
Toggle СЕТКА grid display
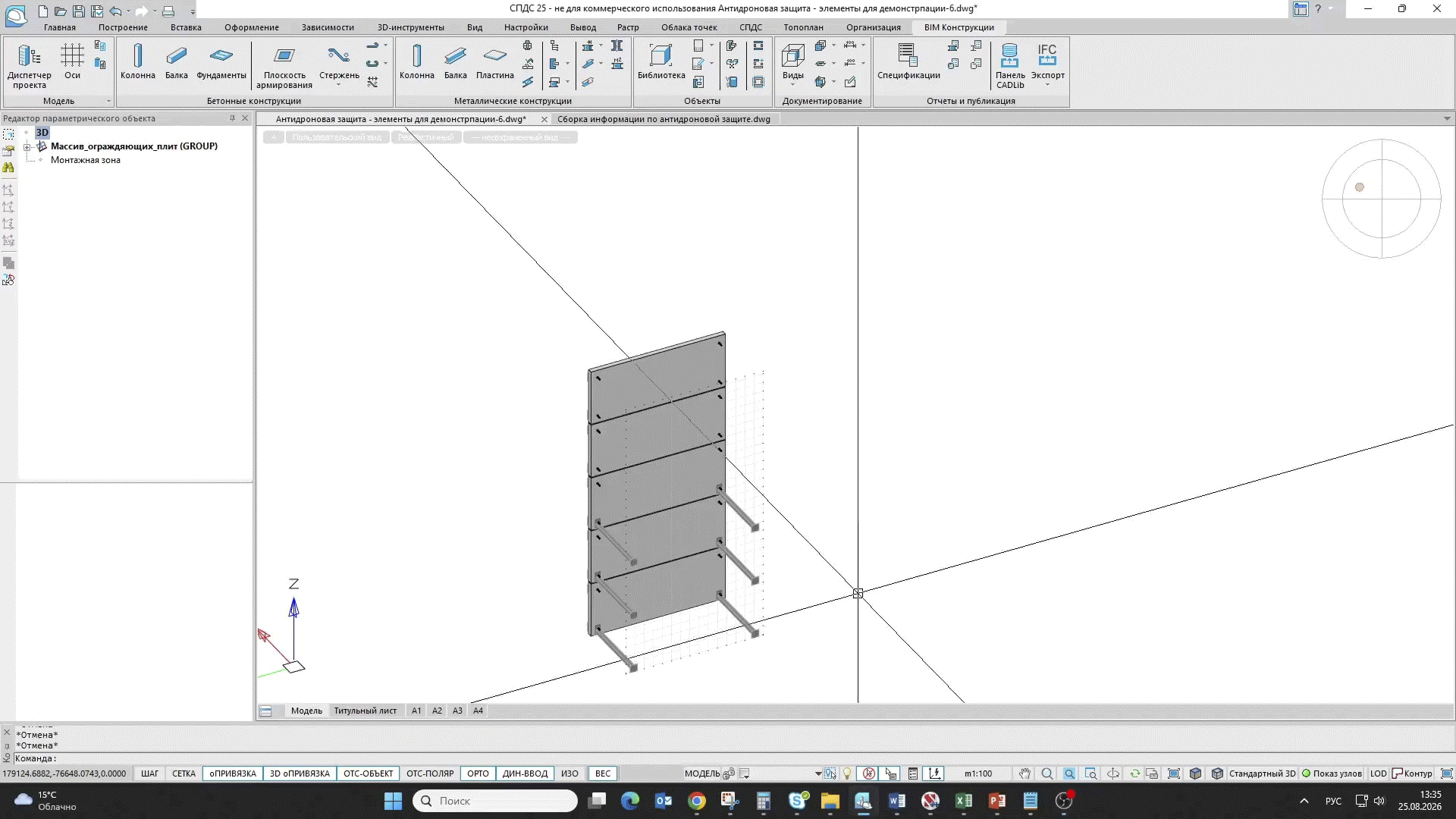click(184, 773)
